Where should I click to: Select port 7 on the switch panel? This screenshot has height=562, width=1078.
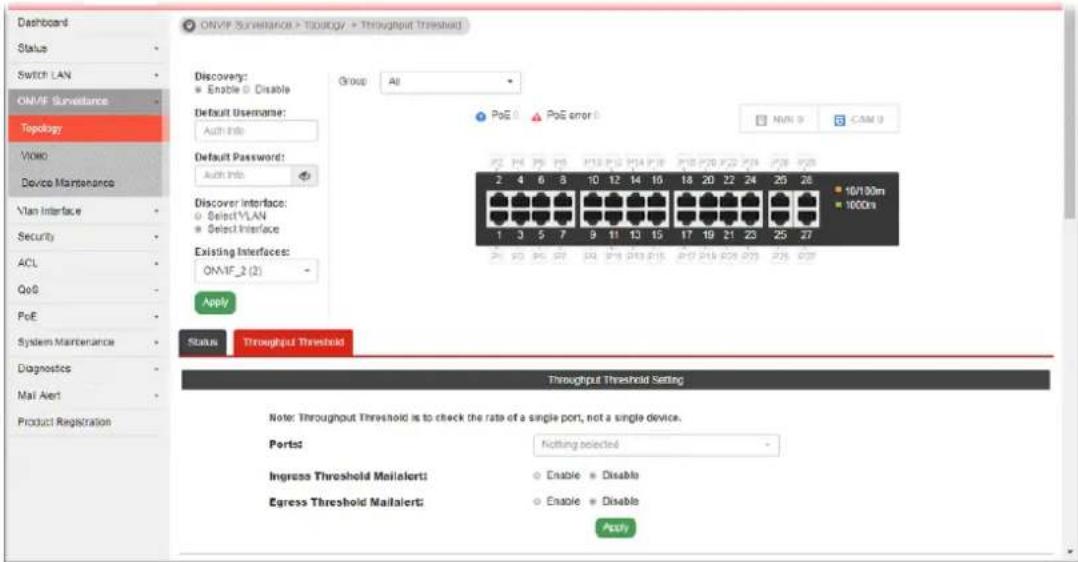tap(563, 218)
